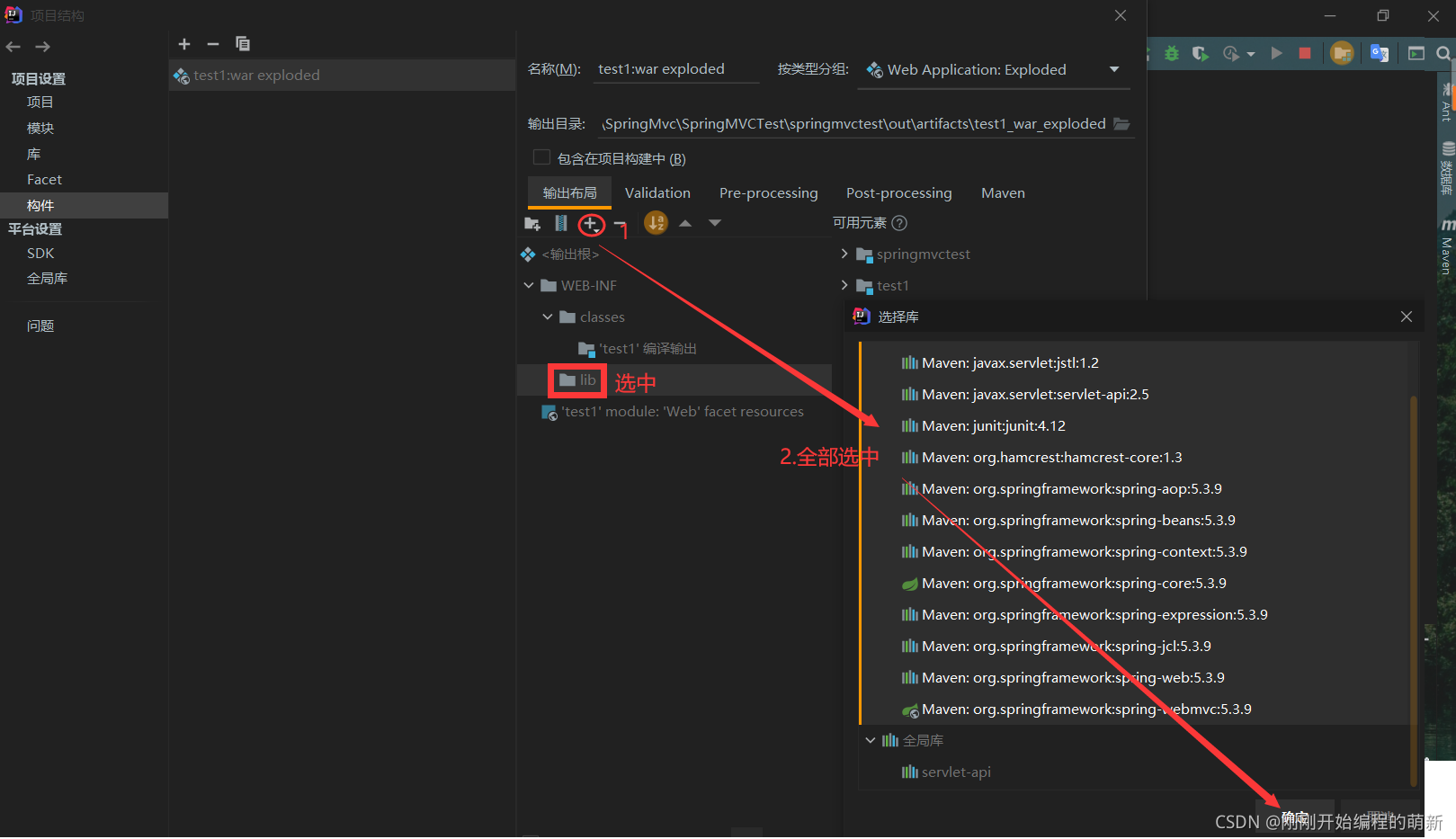The width and height of the screenshot is (1456, 839).
Task: Select 模块 in project settings sidebar
Action: (x=40, y=129)
